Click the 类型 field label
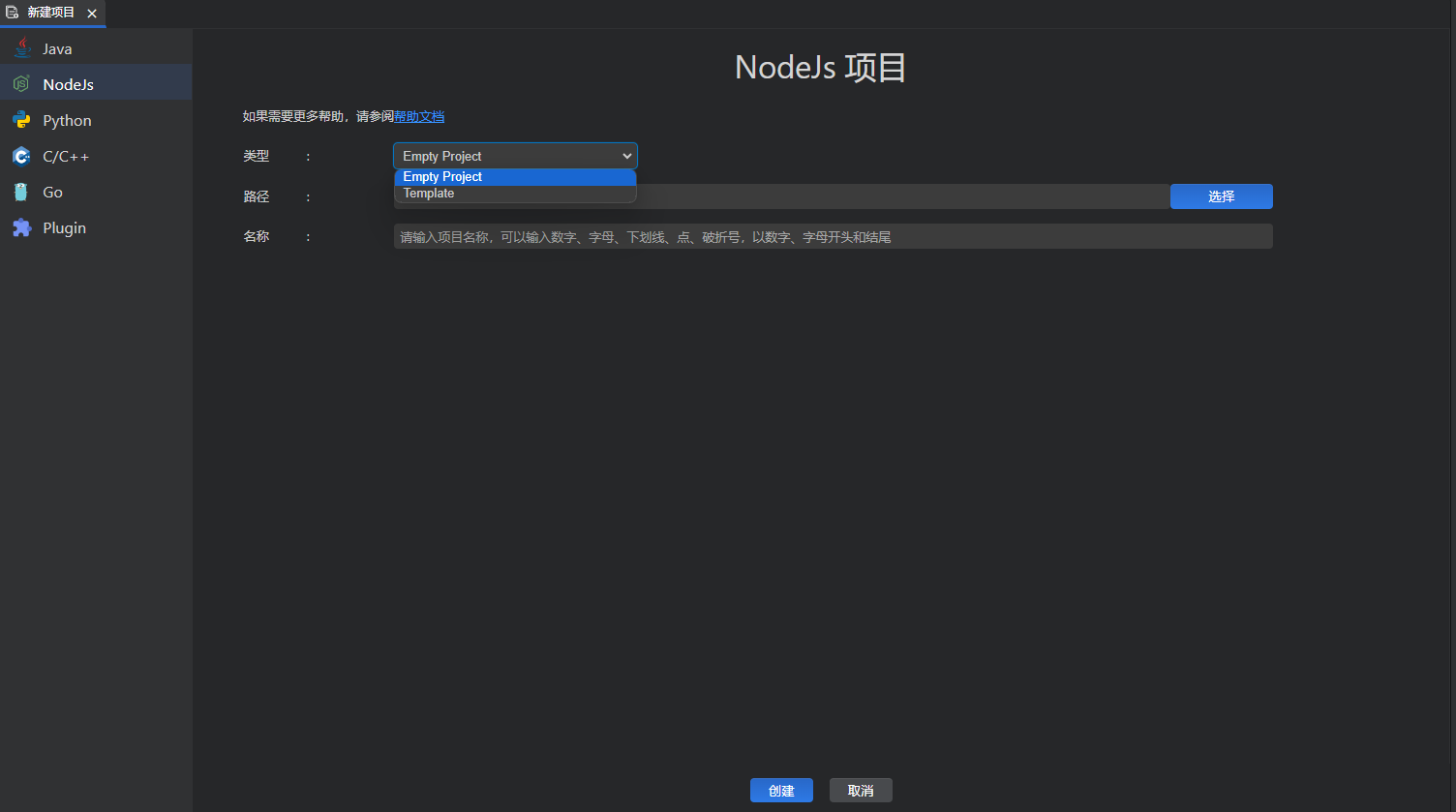The height and width of the screenshot is (812, 1456). click(x=257, y=156)
